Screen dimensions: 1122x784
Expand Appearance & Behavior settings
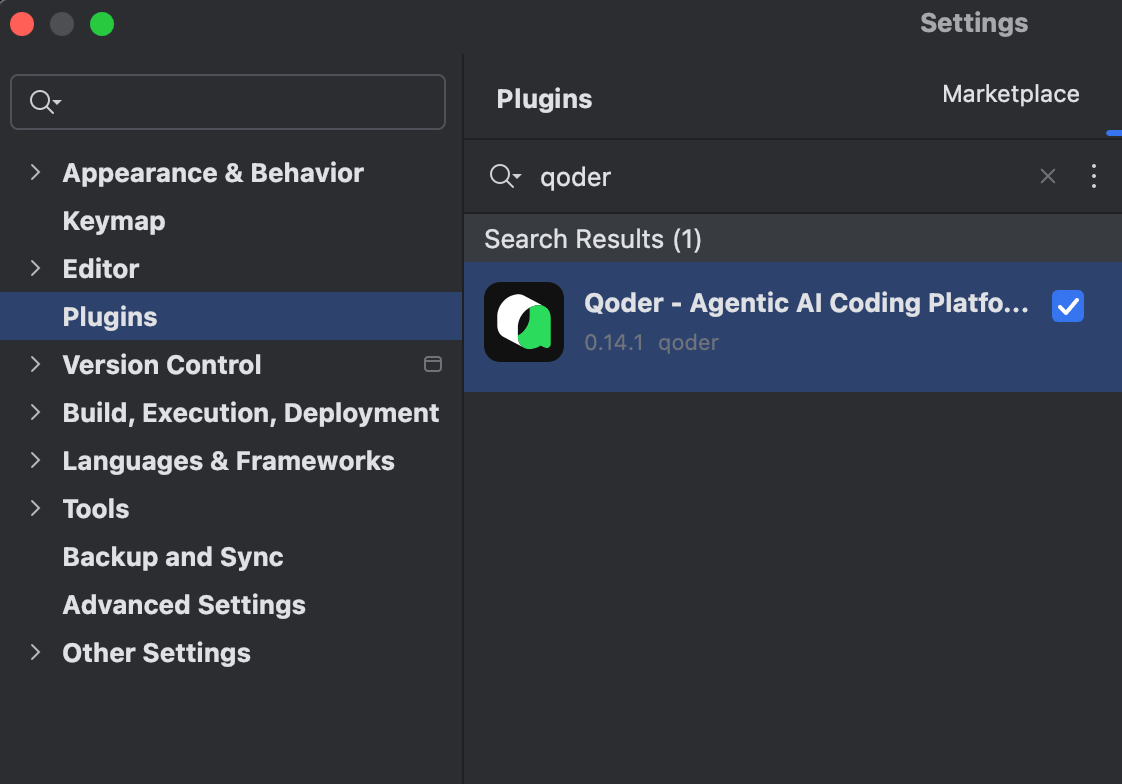36,173
